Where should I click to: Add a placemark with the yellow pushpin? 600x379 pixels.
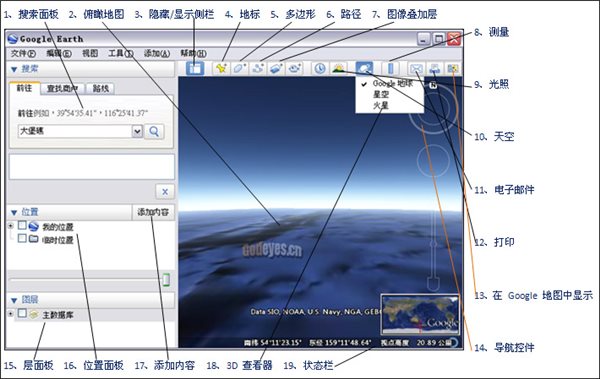(x=221, y=69)
